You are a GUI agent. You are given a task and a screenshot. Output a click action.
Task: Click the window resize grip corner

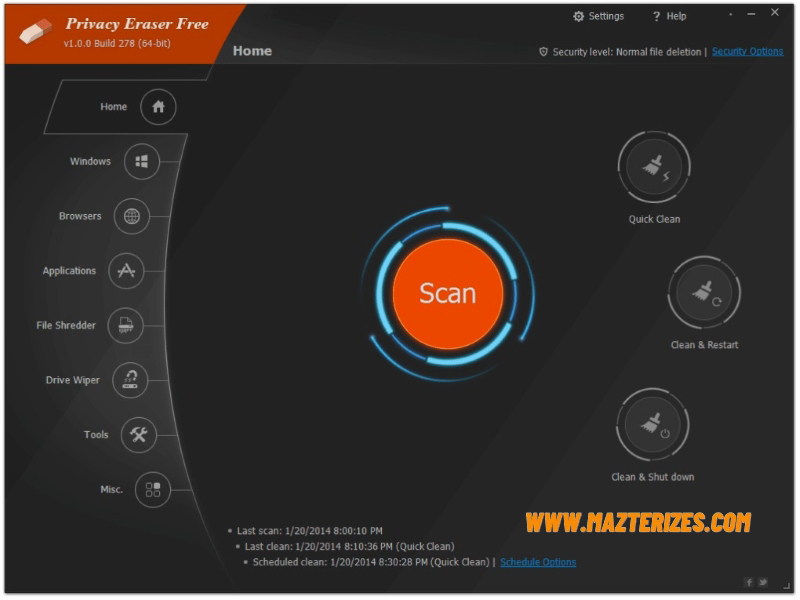(786, 587)
